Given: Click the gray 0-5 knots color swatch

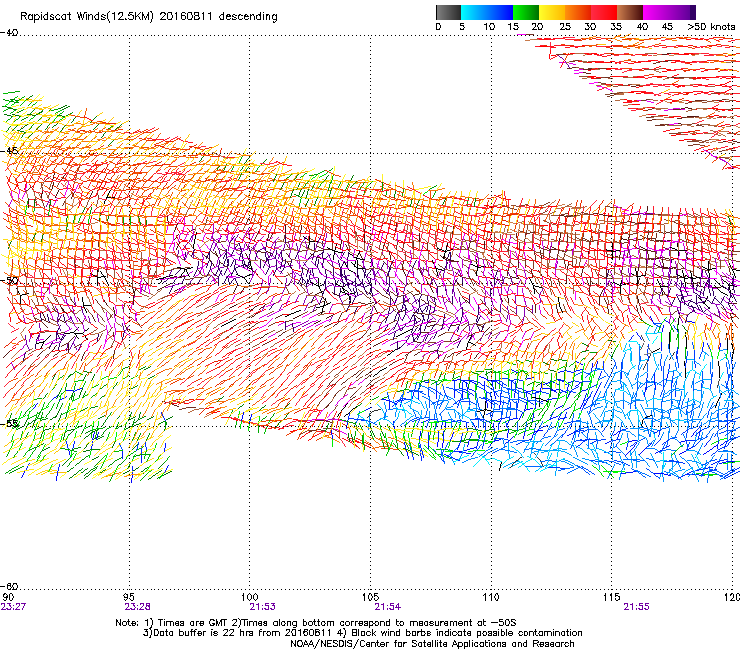Looking at the screenshot, I should click(448, 12).
